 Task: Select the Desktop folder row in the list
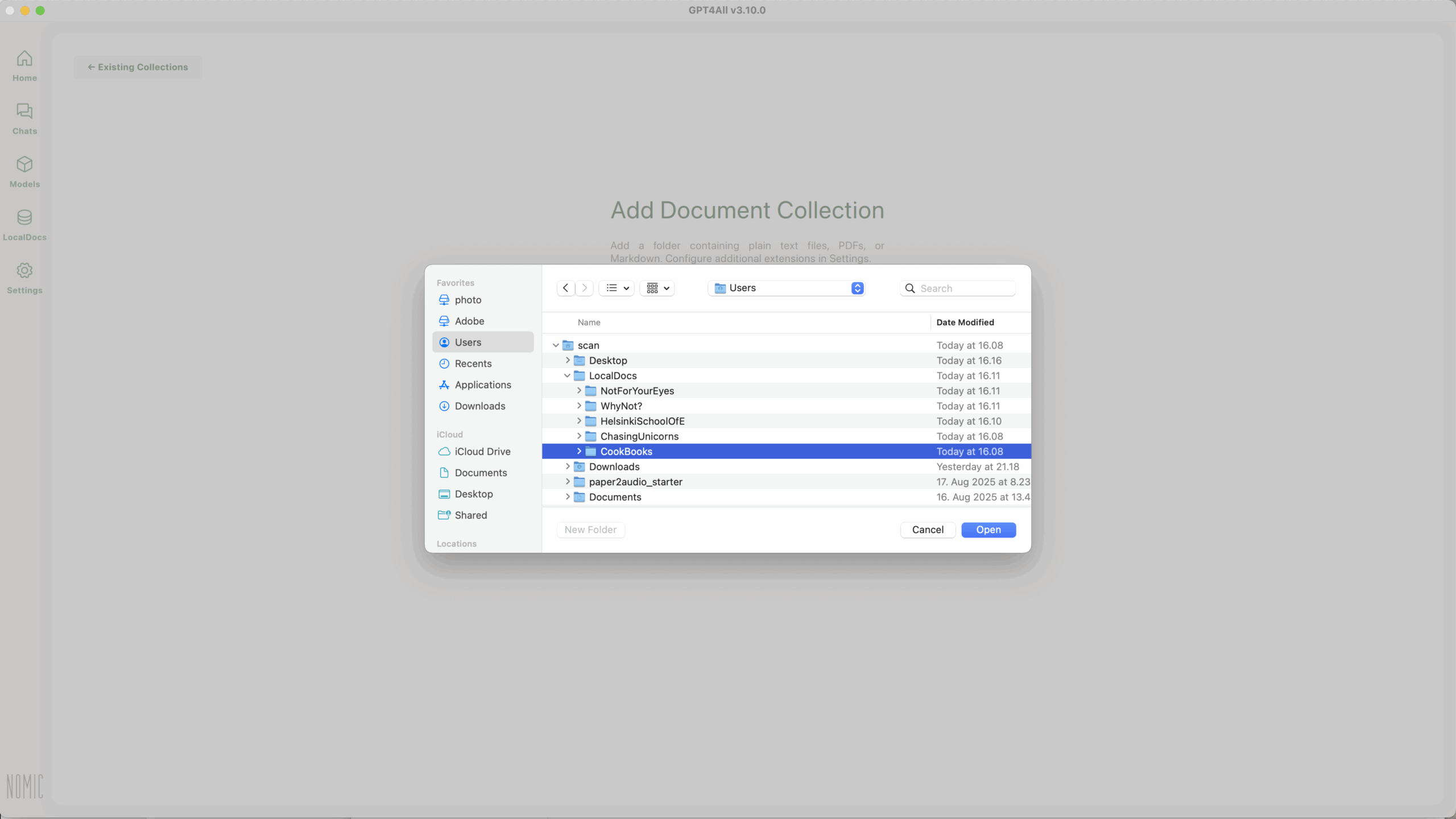pyautogui.click(x=787, y=361)
